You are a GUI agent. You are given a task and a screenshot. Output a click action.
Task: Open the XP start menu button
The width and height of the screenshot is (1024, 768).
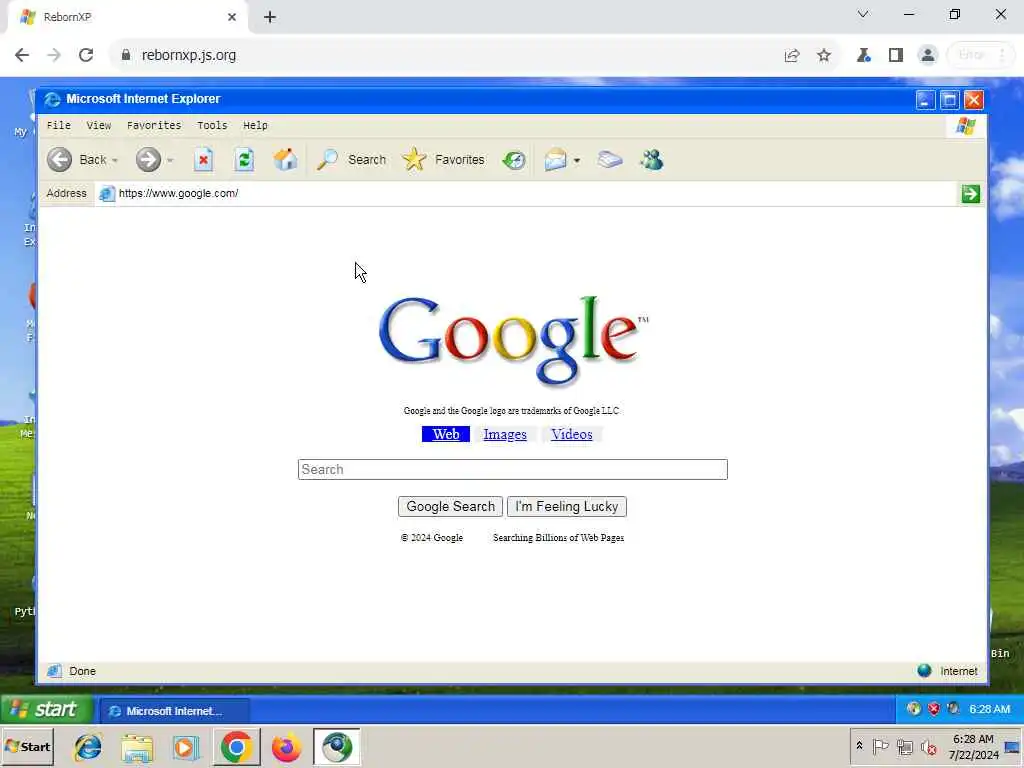point(46,710)
